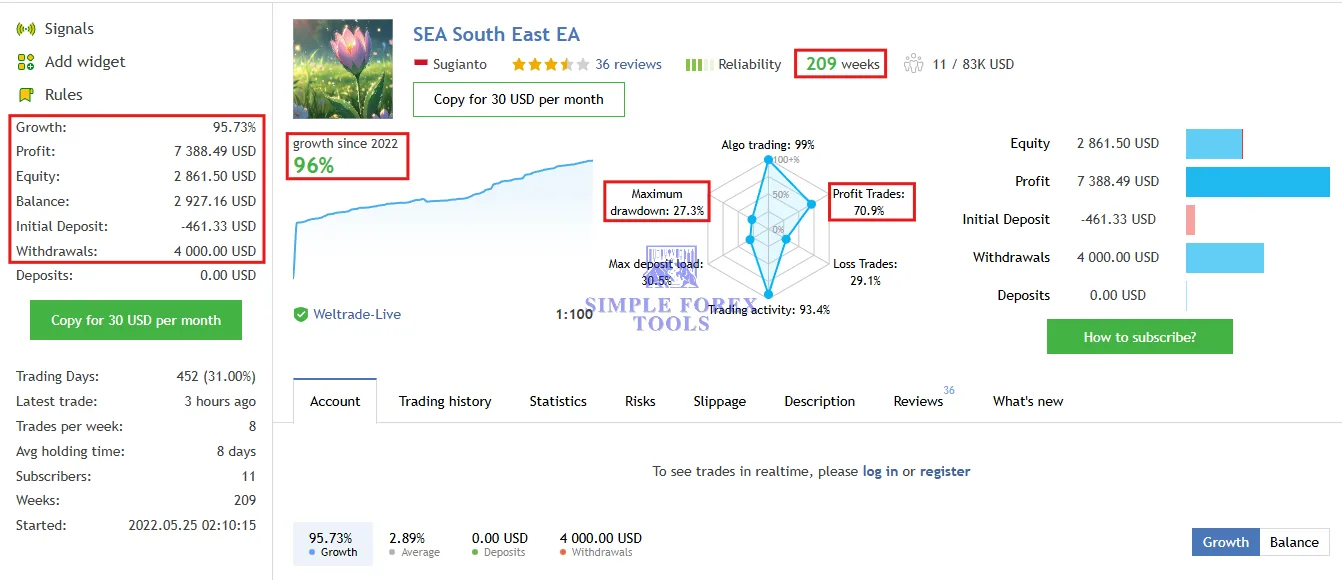Click the subscribers people icon
1342x580 pixels.
[x=913, y=64]
